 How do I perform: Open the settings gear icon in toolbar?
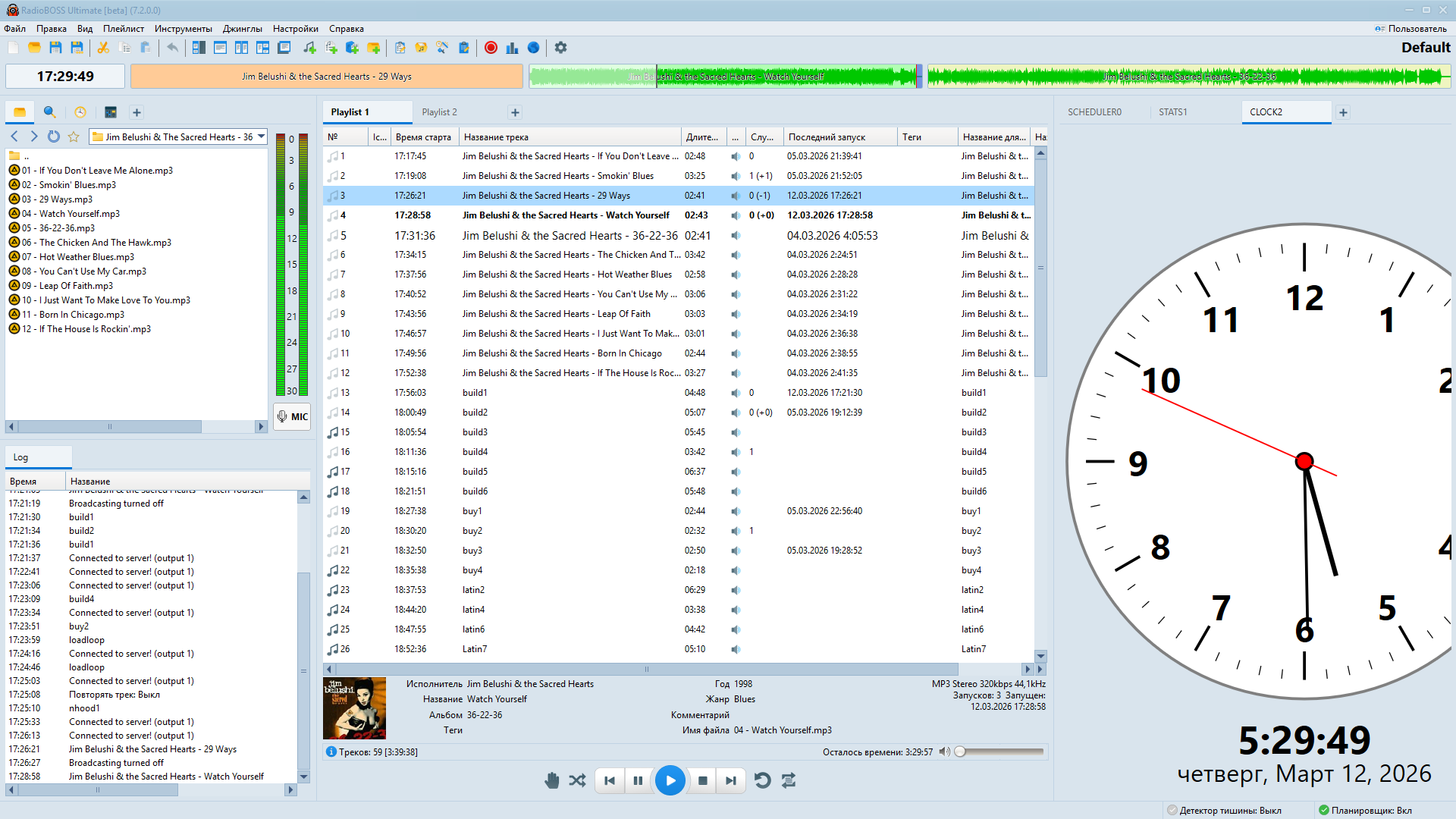coord(560,48)
